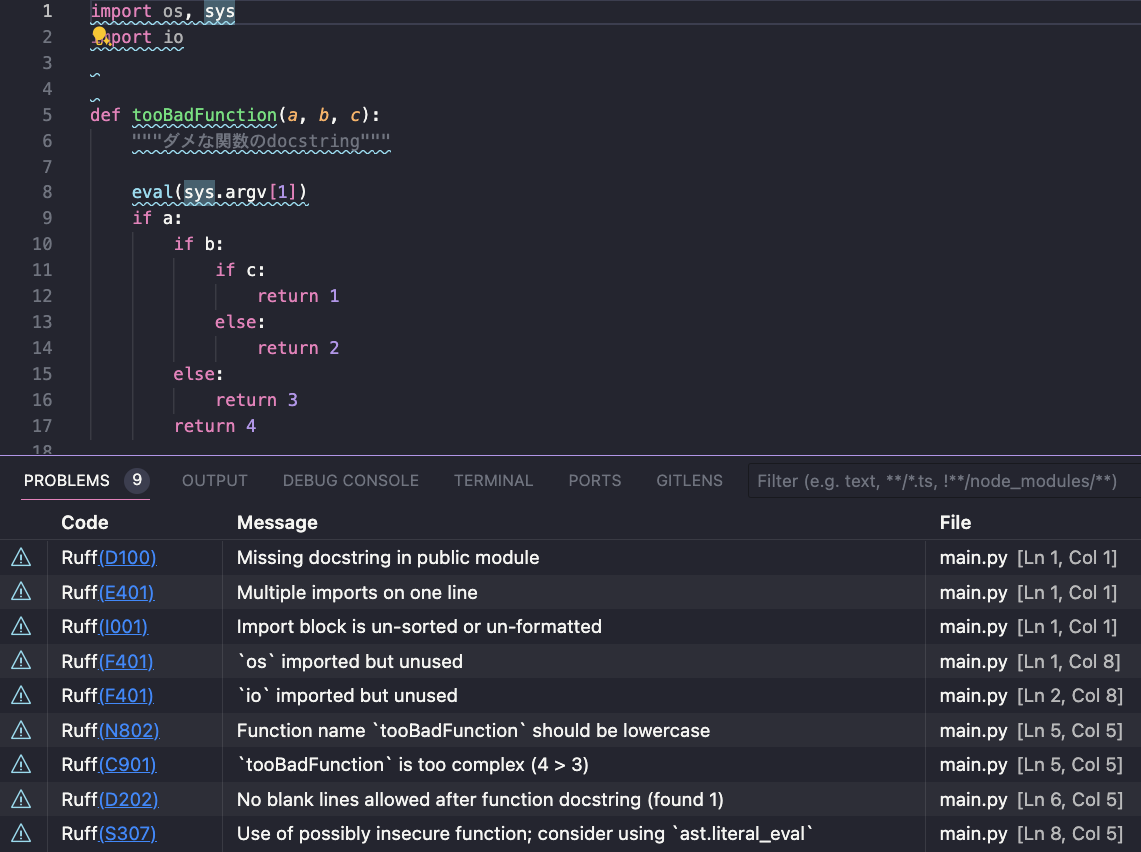Open the Ruff S307 rule link
Screen dimensions: 1141x852
click(x=127, y=834)
